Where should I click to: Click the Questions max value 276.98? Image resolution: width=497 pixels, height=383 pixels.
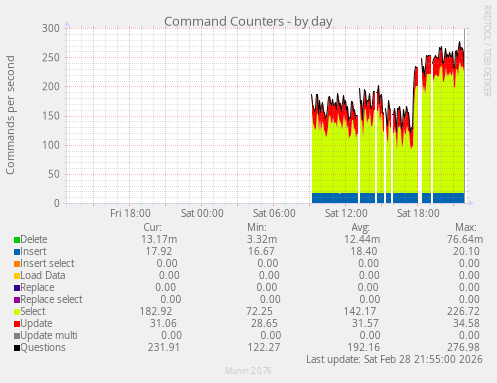(463, 347)
